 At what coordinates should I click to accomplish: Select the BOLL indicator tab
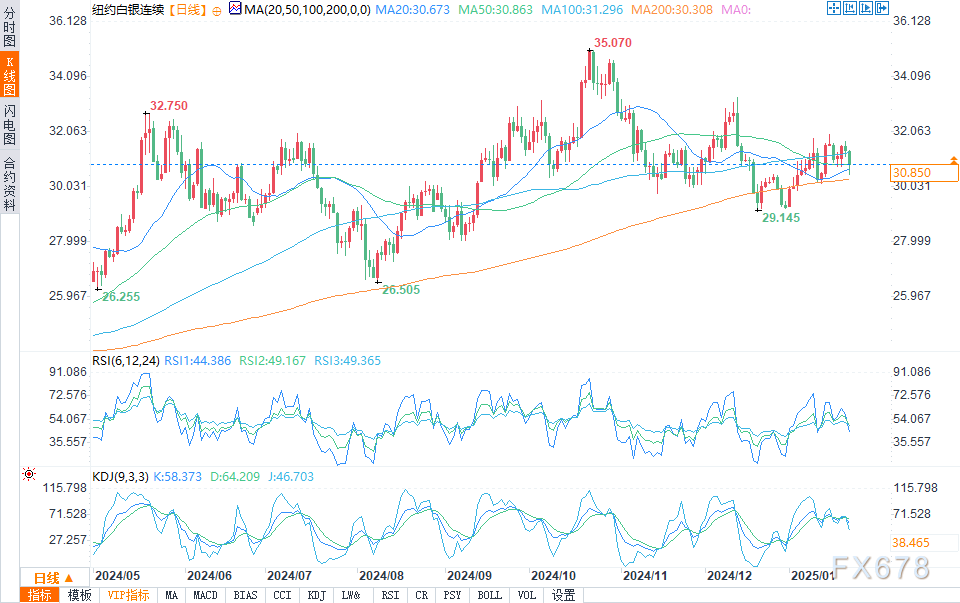point(489,595)
